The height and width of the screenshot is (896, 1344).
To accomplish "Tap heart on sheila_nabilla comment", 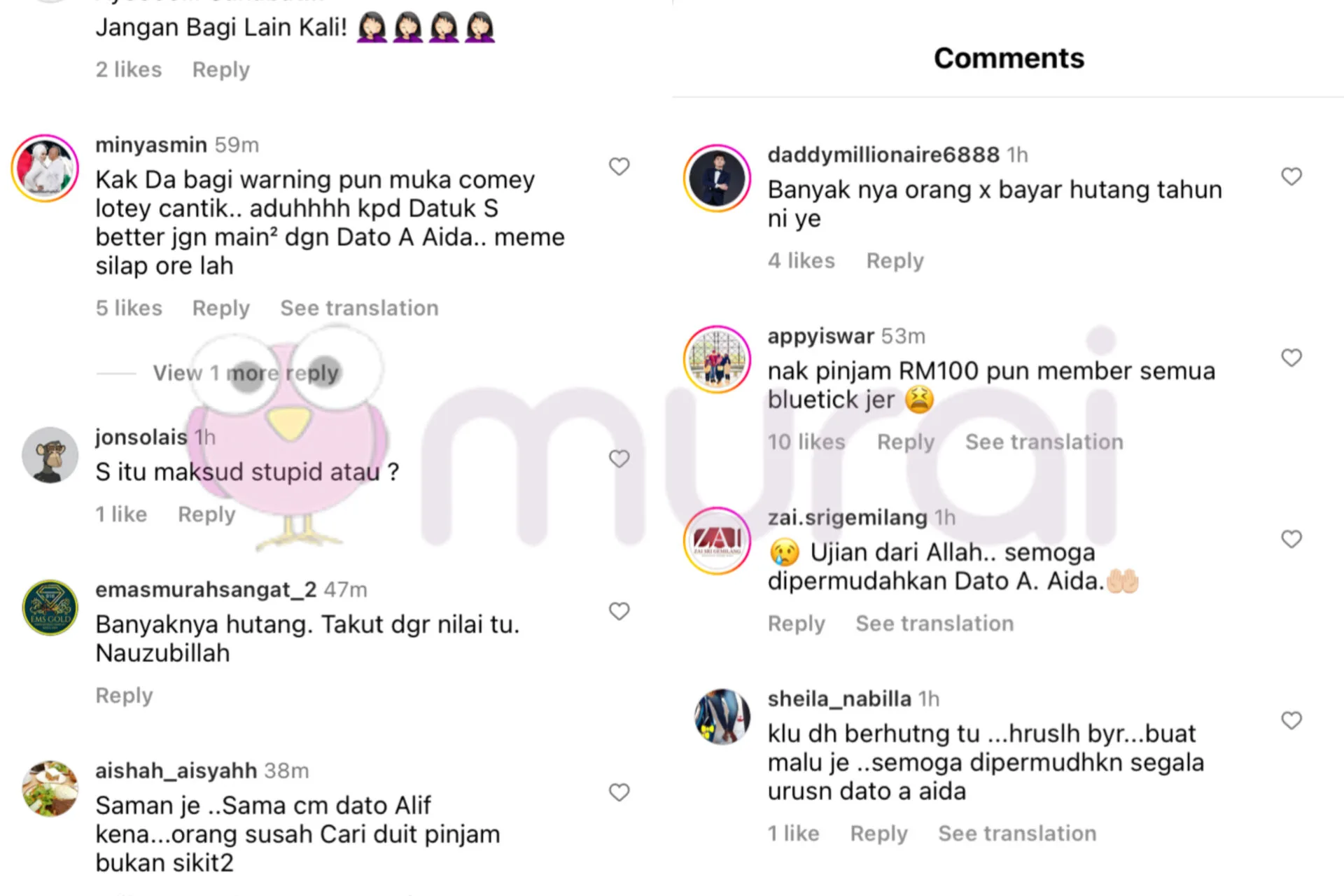I will (x=1291, y=720).
